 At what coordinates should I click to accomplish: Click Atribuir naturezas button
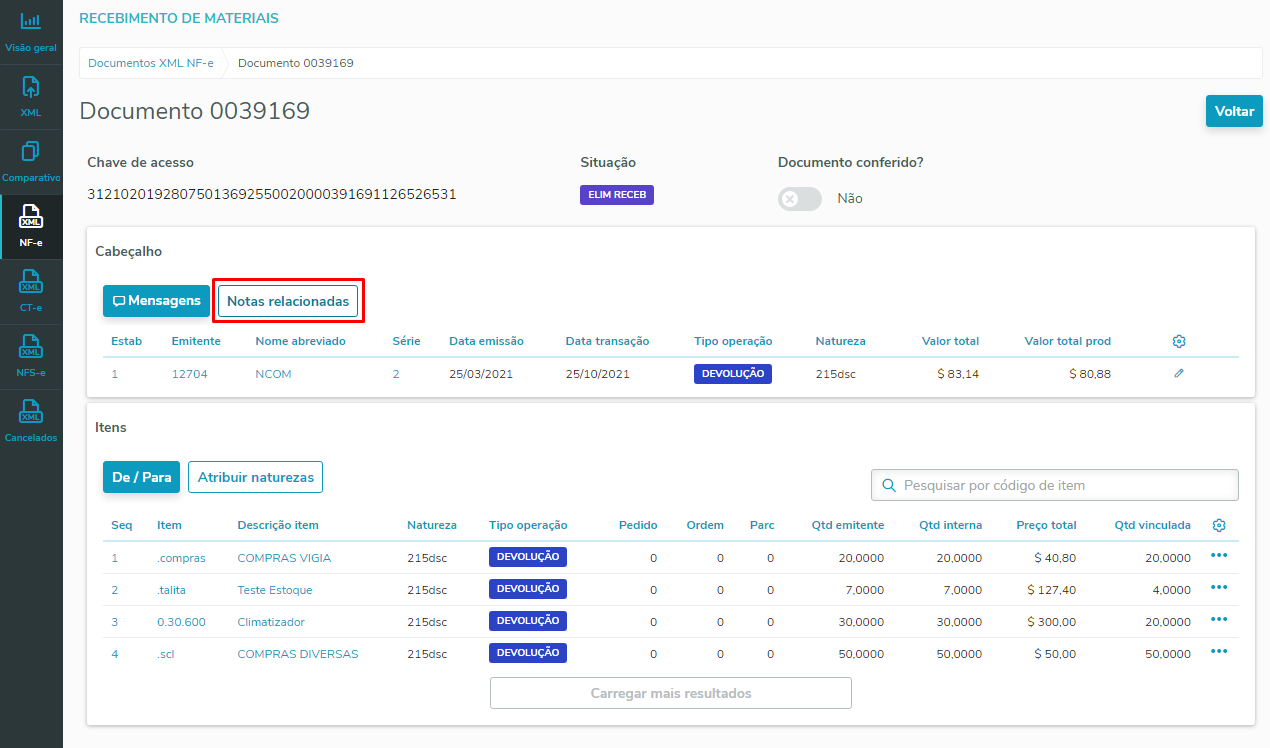click(x=255, y=477)
